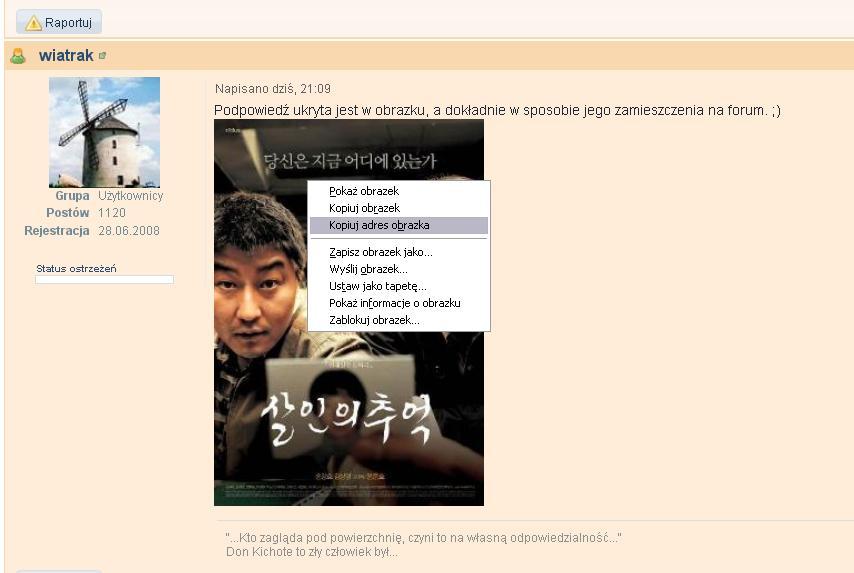The height and width of the screenshot is (573, 854).
Task: Select Kopiuj adres obrazka option
Action: click(399, 225)
